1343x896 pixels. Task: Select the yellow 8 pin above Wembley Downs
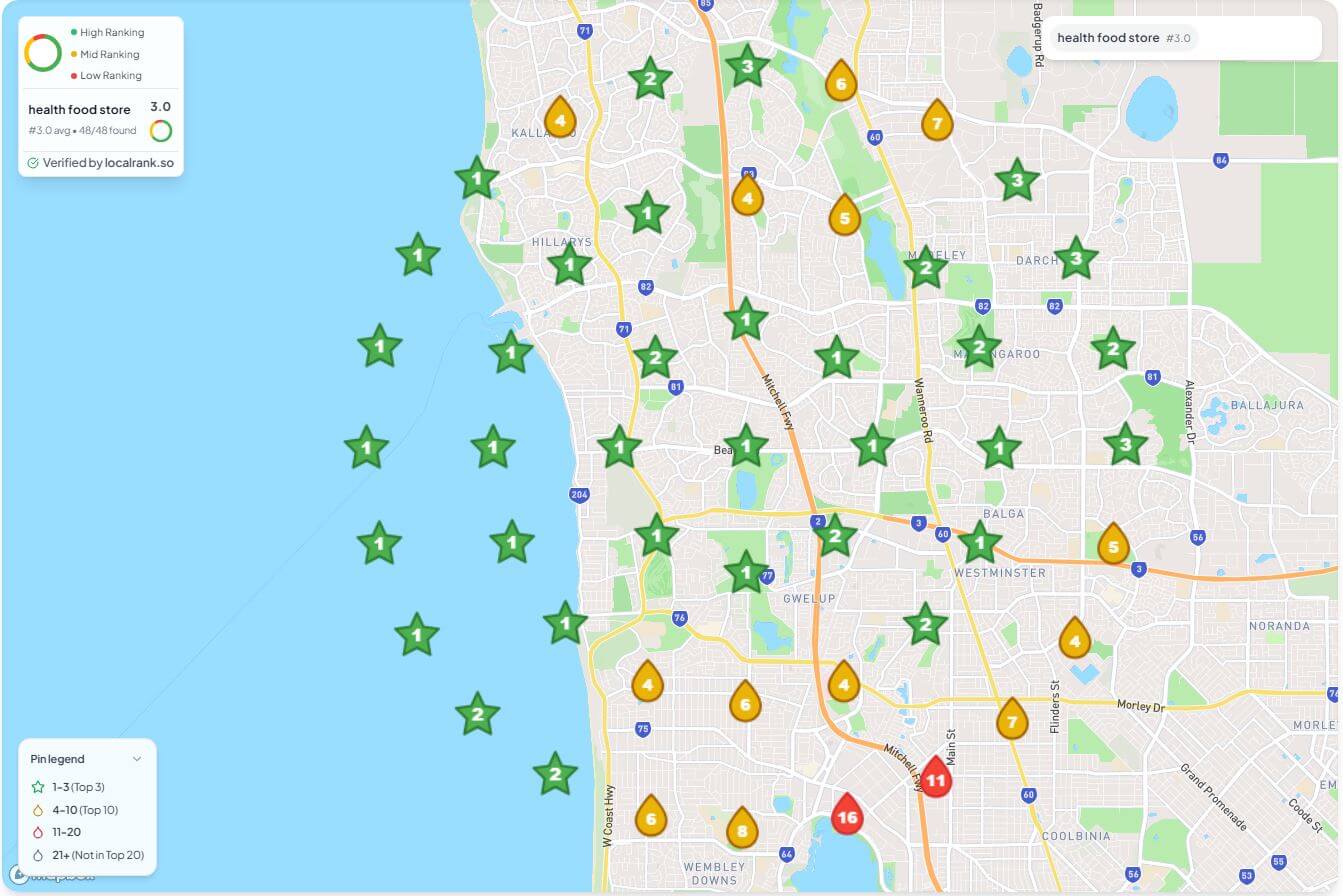point(741,827)
